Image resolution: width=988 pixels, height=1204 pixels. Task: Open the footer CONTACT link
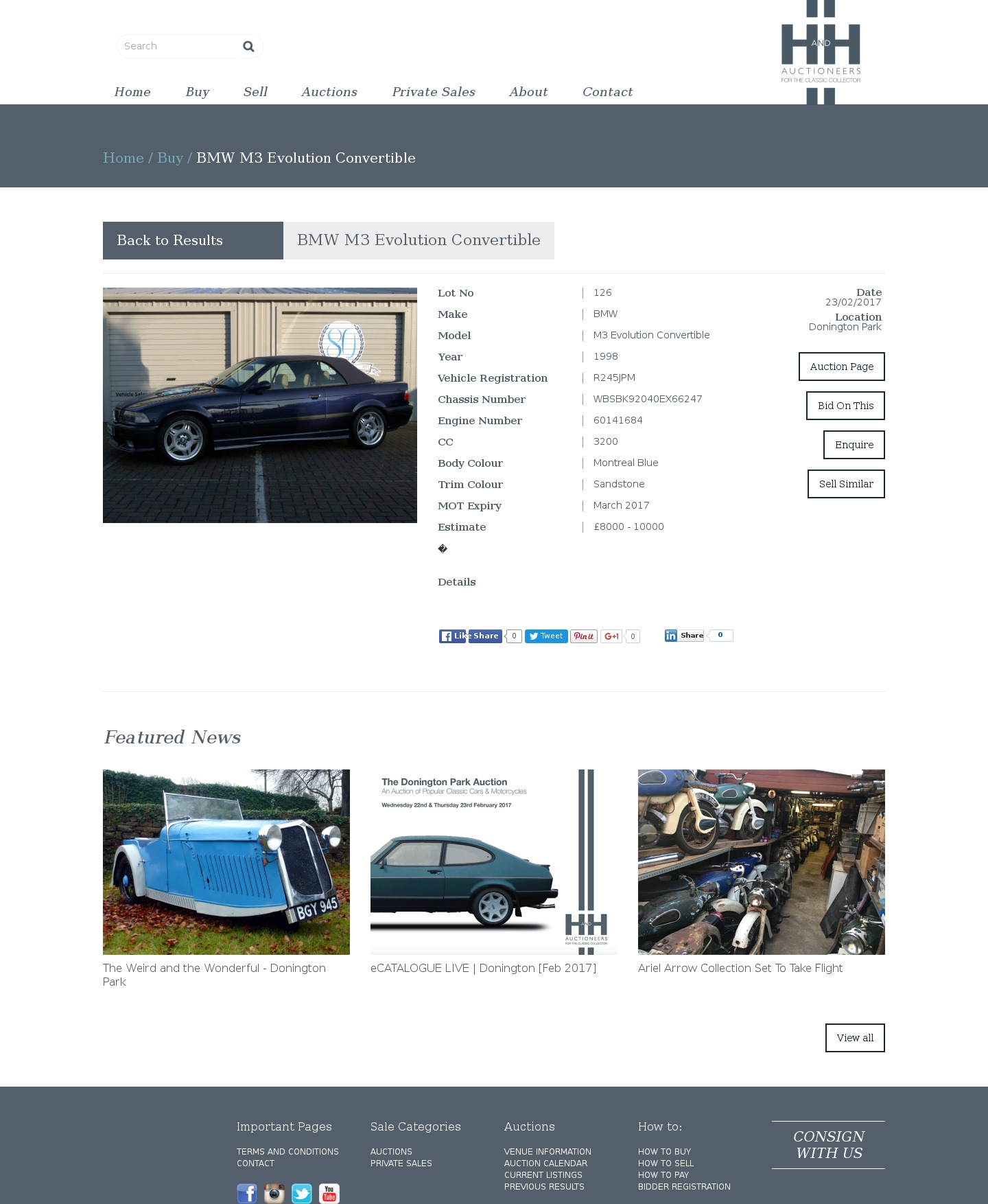[x=255, y=1164]
